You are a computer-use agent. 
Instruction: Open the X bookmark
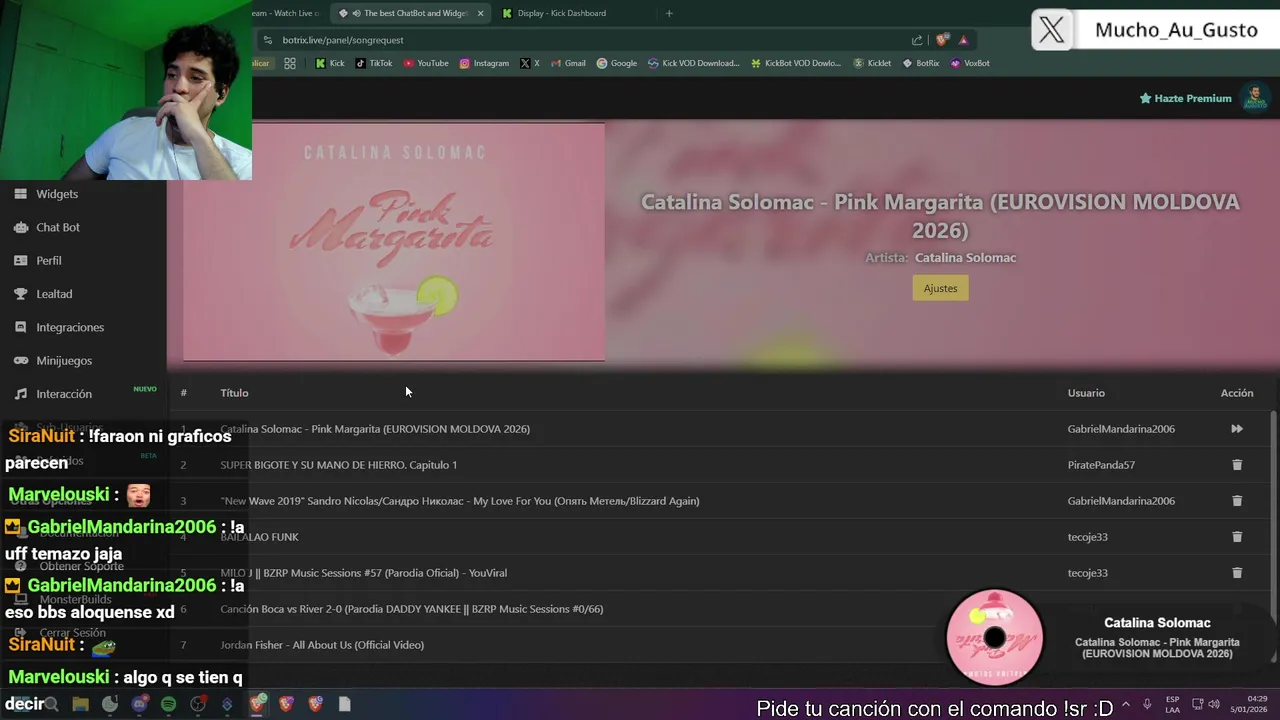coord(530,63)
